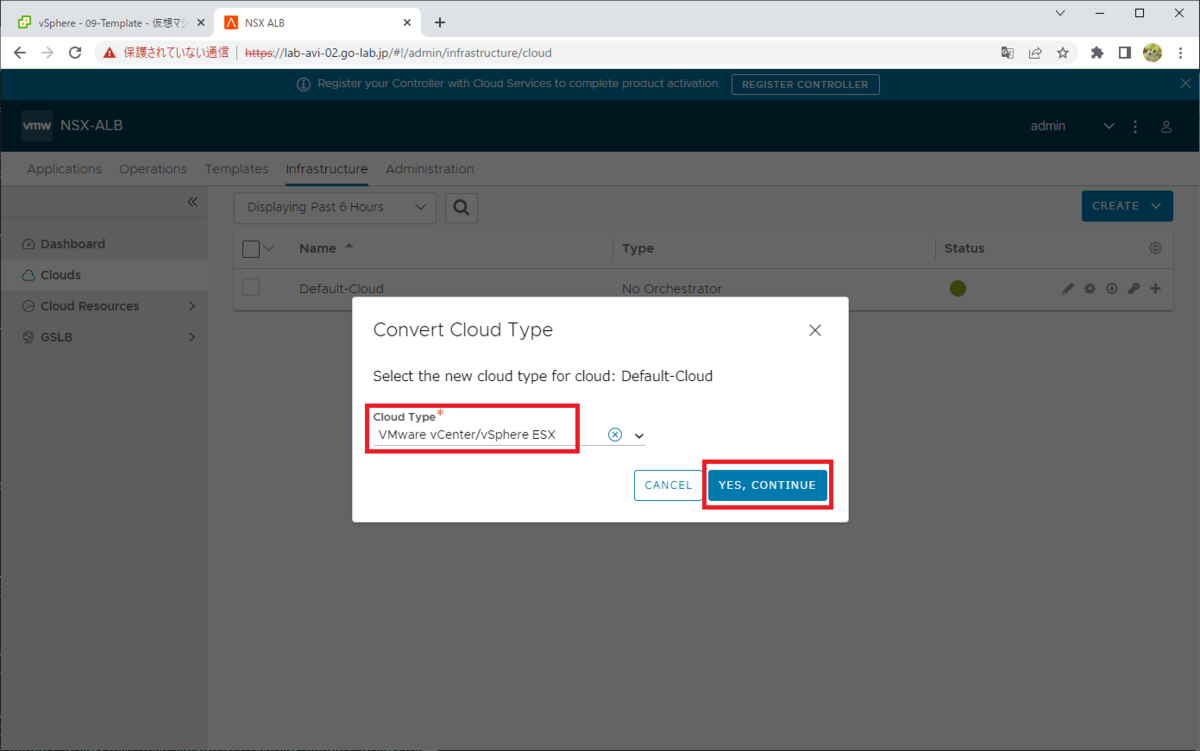This screenshot has height=751, width=1200.
Task: Open table column settings gear
Action: coord(1155,248)
